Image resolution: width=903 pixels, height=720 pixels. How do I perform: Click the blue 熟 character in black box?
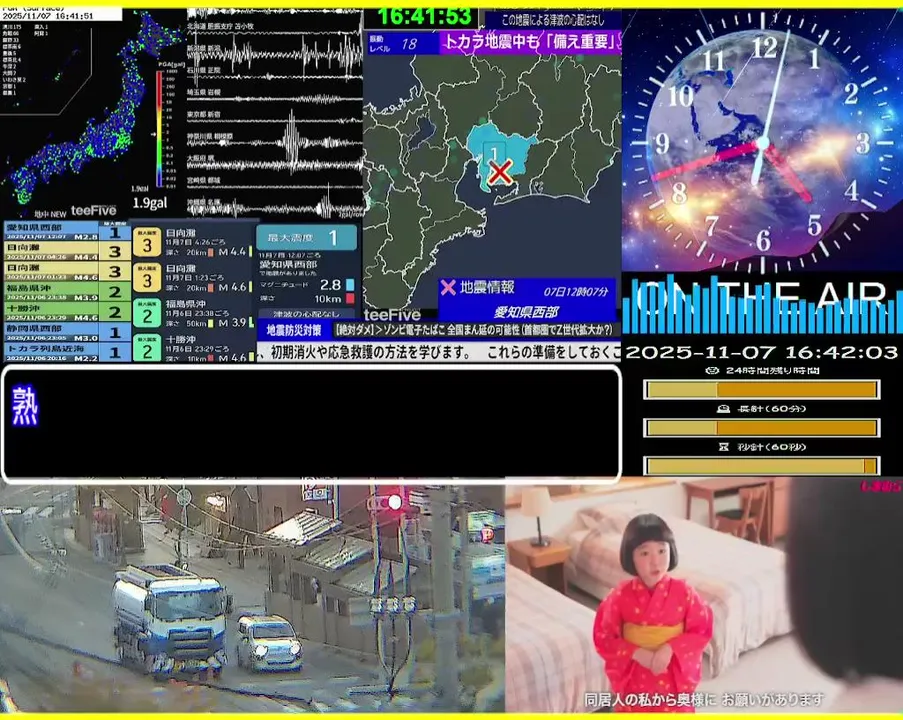(x=24, y=406)
